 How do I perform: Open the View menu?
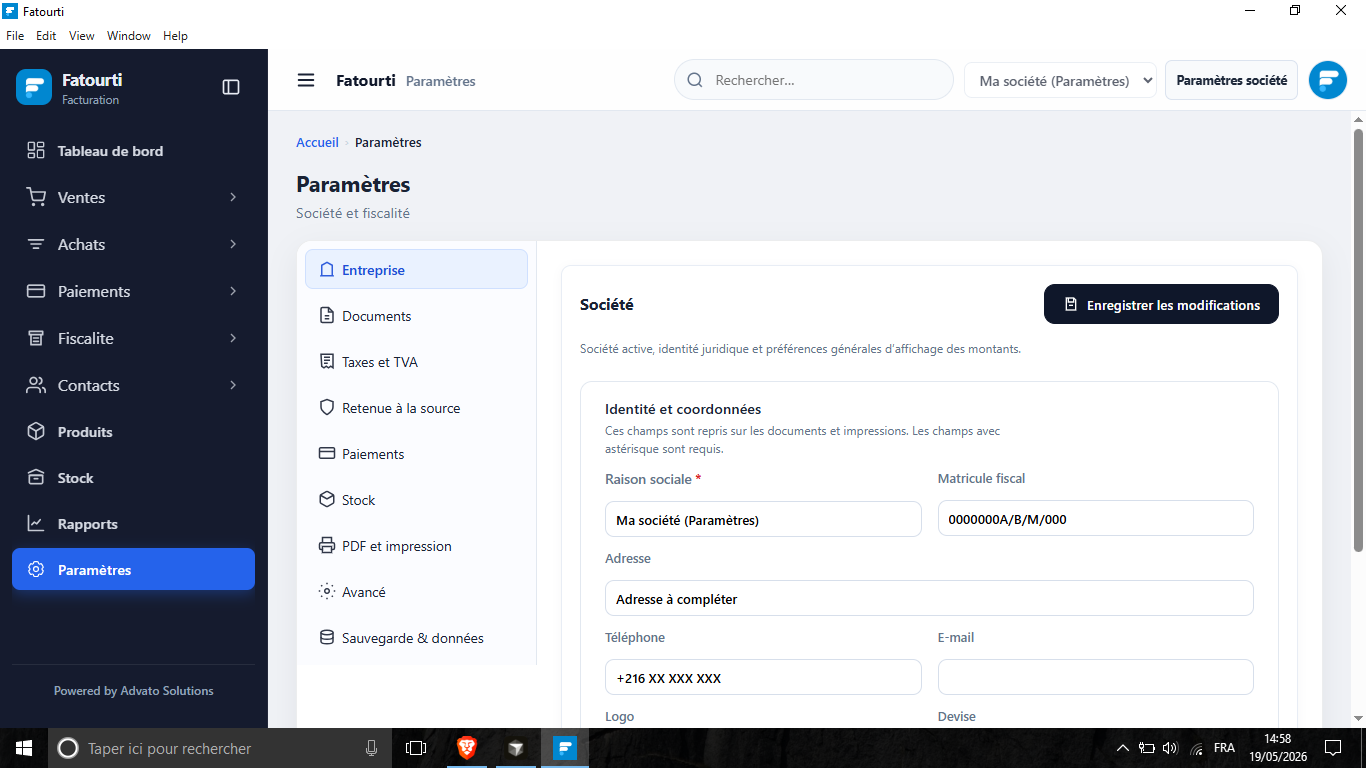[82, 36]
